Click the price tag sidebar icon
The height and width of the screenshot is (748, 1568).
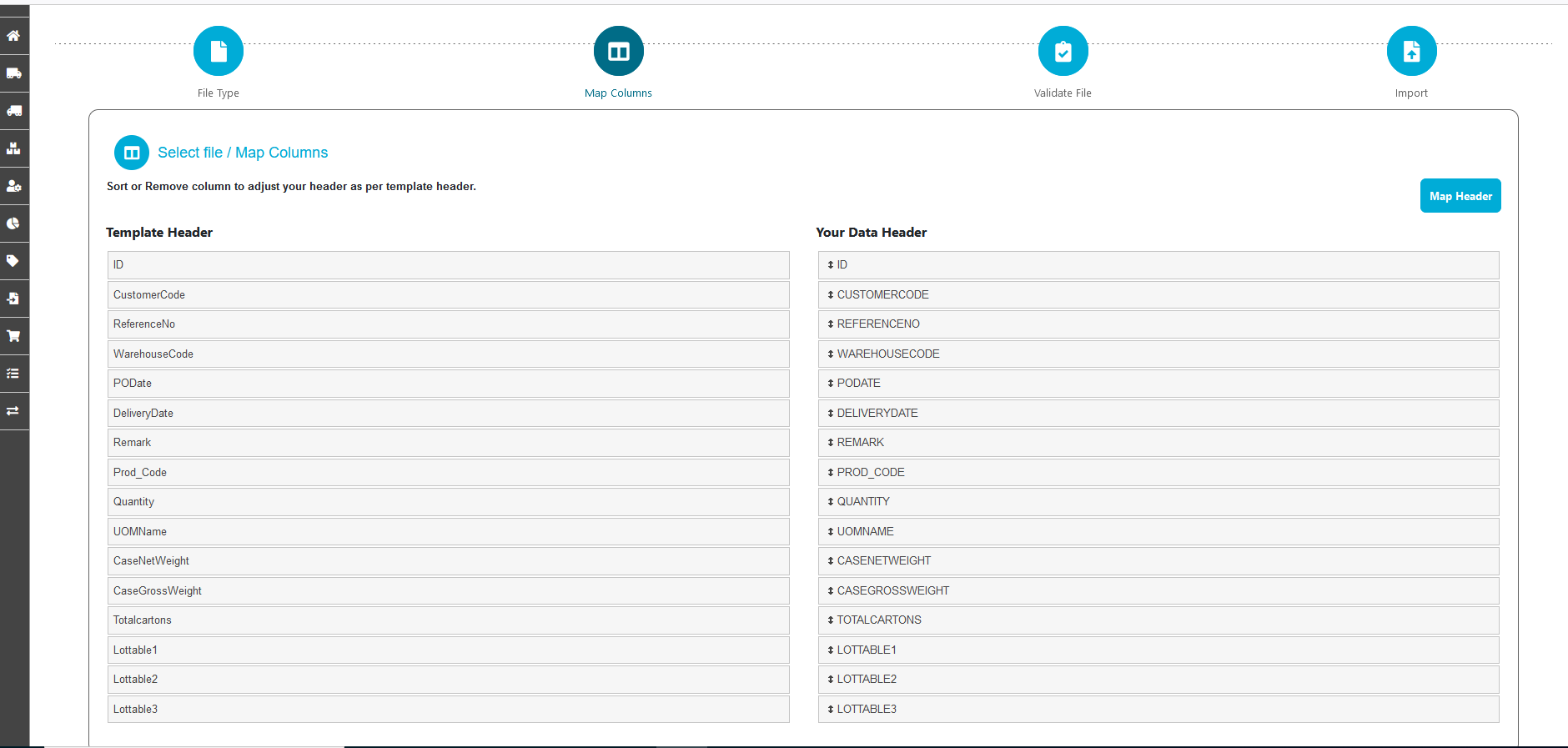click(13, 261)
